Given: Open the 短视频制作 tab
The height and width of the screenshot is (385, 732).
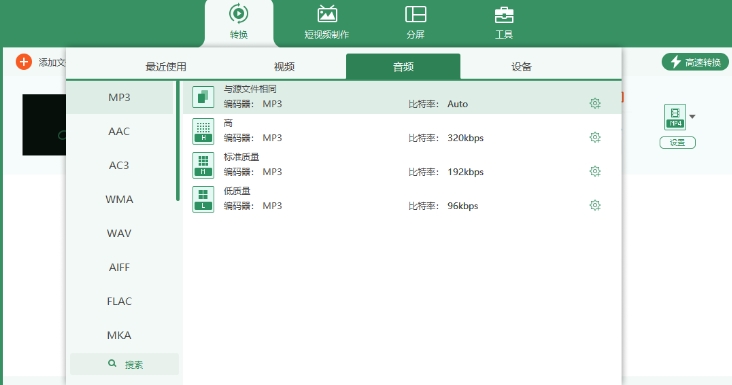Looking at the screenshot, I should point(327,22).
